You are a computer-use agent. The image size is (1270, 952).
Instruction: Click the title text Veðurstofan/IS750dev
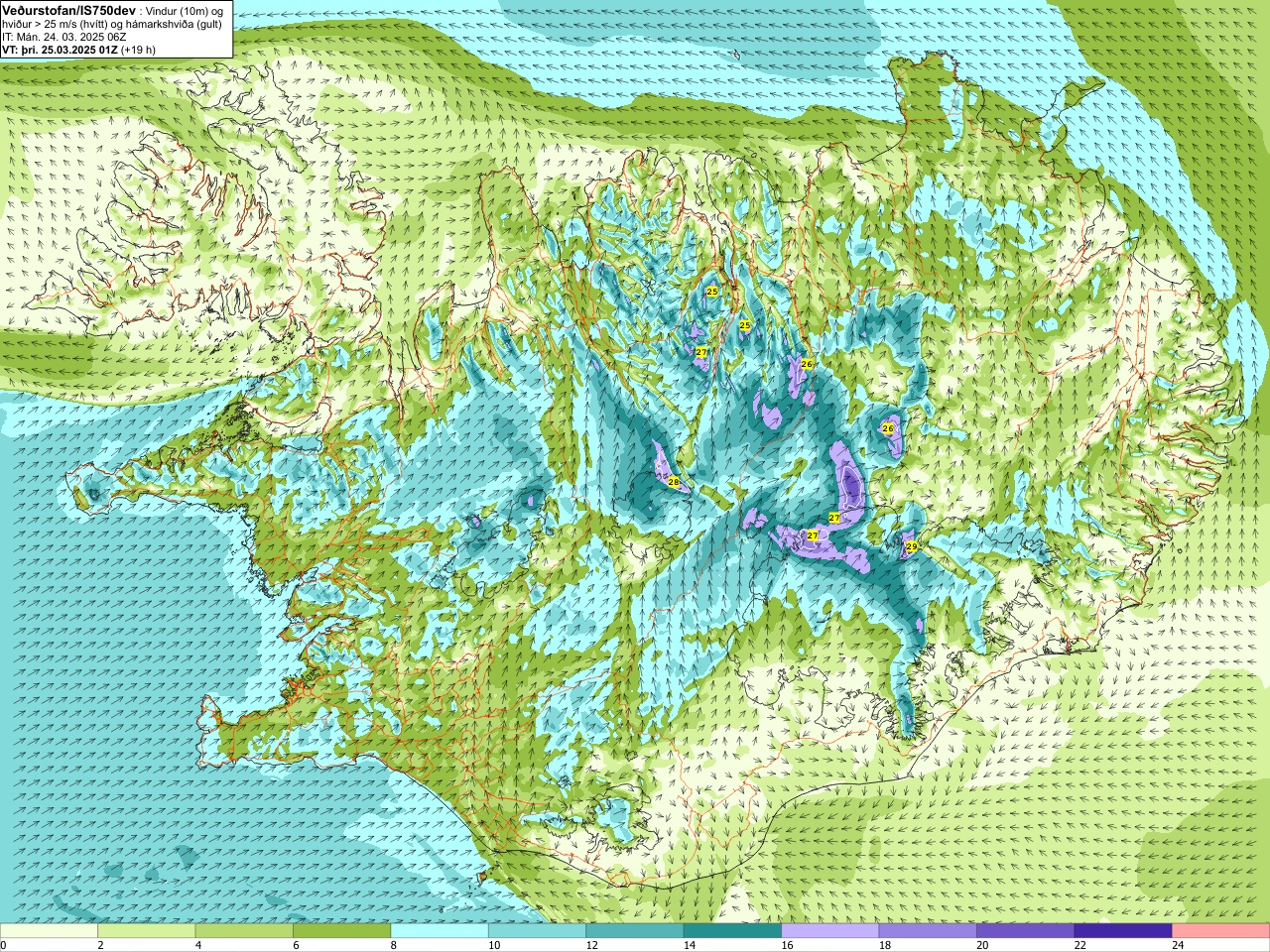coord(69,10)
